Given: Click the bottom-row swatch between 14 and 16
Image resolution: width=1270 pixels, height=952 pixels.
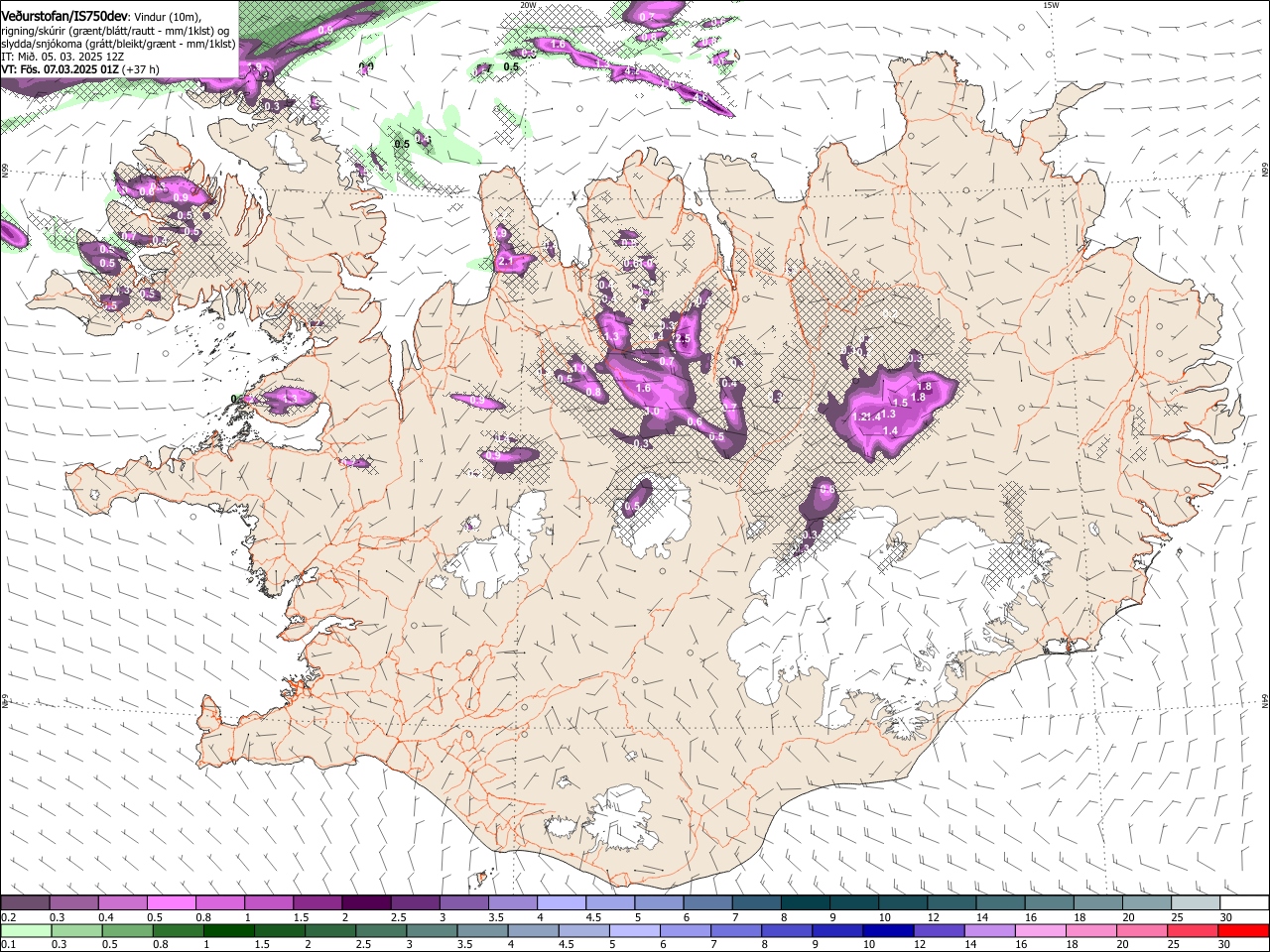Looking at the screenshot, I should click(x=990, y=930).
